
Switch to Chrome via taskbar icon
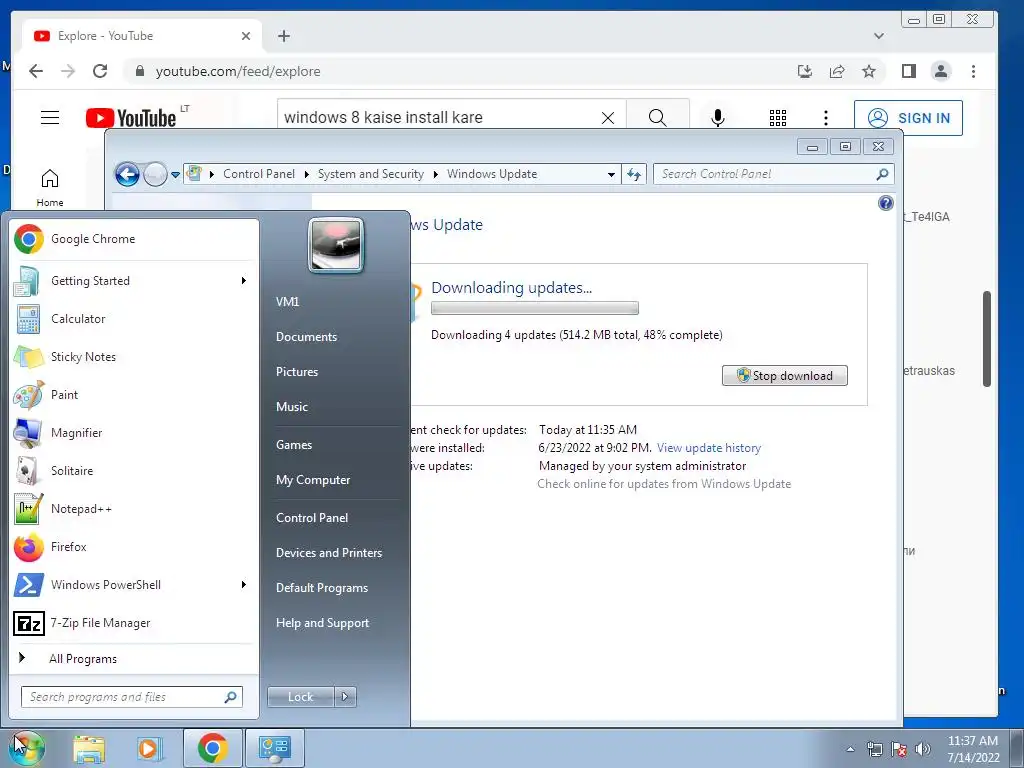(212, 748)
